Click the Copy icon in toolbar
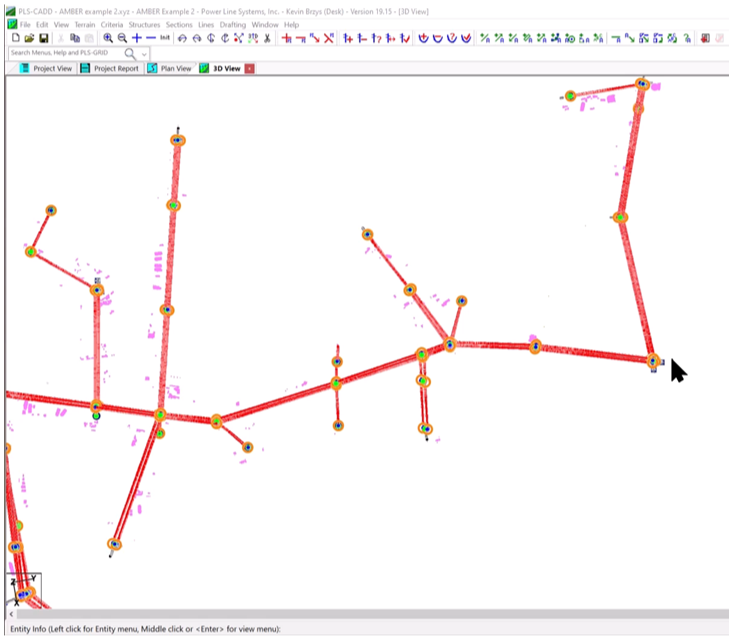This screenshot has width=732, height=637. tap(75, 38)
